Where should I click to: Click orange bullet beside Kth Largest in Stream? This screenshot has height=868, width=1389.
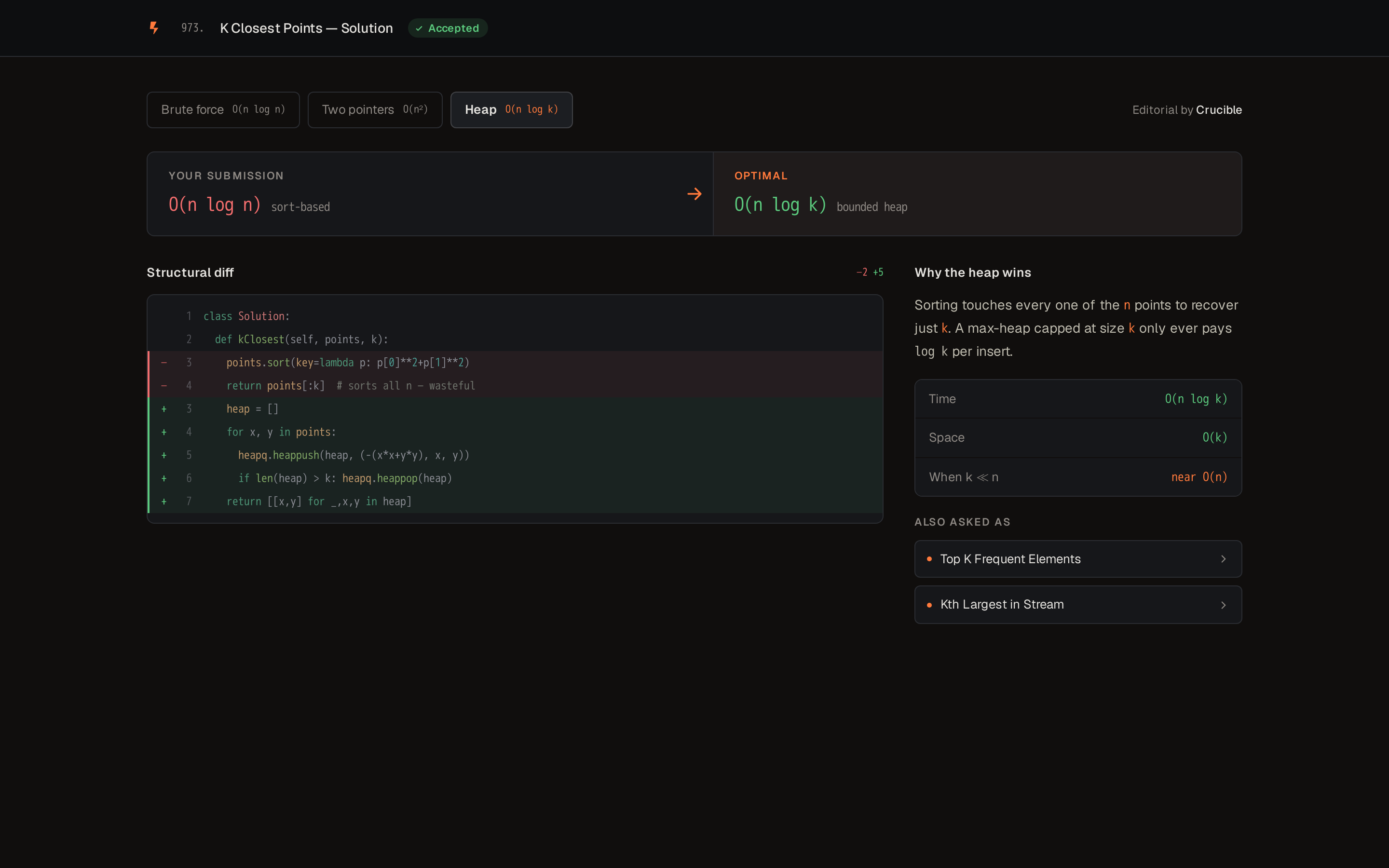929,605
